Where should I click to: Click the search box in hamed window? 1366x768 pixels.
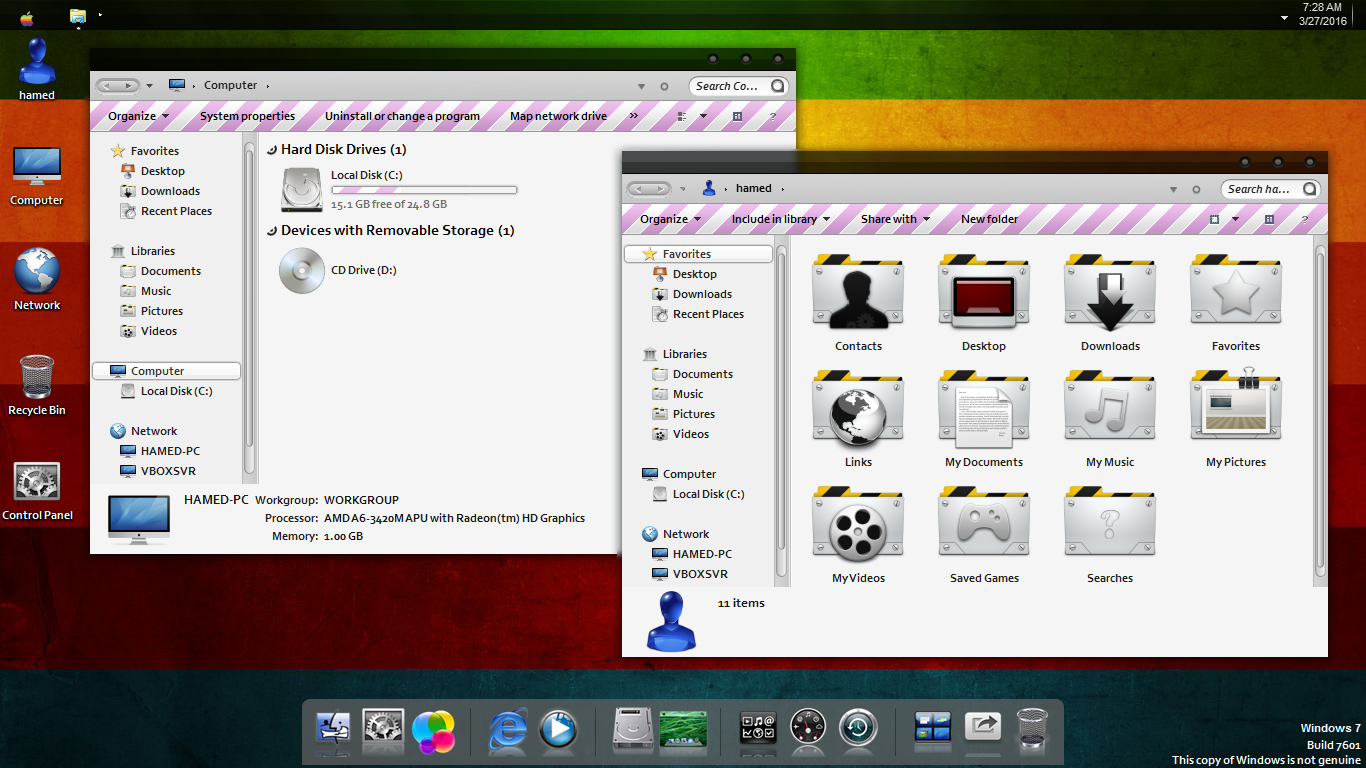pos(1261,189)
